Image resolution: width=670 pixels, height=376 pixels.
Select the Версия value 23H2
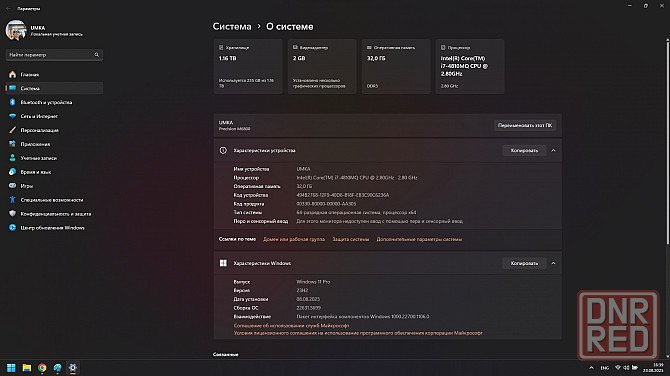[x=302, y=291]
